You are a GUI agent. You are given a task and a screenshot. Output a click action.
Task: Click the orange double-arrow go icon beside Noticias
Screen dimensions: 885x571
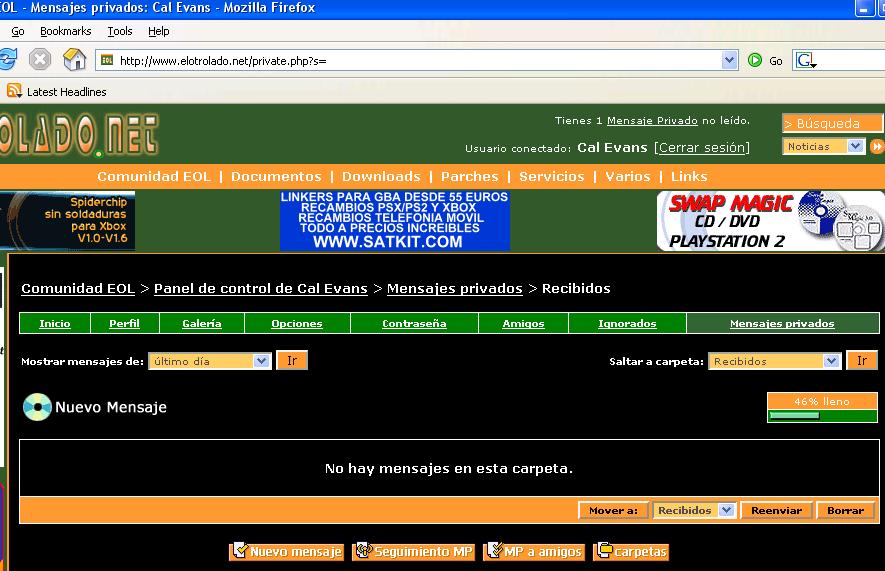877,147
